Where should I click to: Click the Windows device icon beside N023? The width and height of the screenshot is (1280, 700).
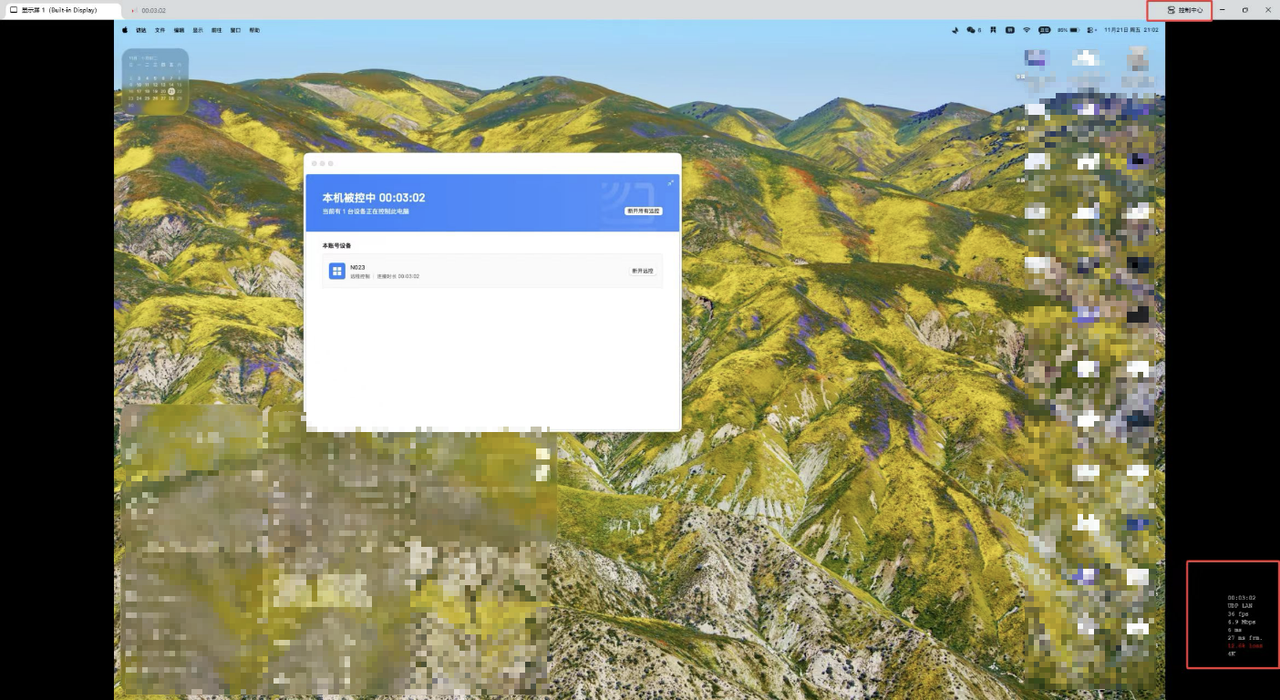coord(337,271)
